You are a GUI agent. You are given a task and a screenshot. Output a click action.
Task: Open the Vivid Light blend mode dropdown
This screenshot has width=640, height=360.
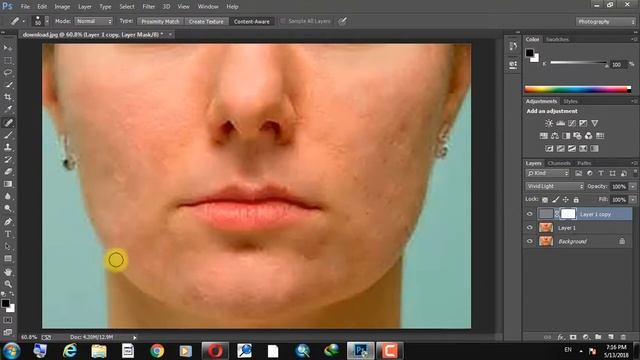[x=555, y=186]
